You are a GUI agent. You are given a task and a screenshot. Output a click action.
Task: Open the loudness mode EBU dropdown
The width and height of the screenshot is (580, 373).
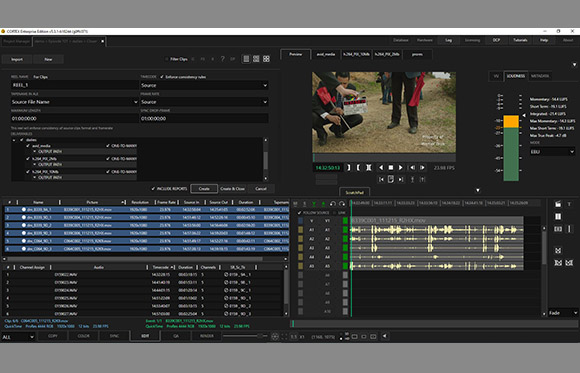click(x=552, y=152)
